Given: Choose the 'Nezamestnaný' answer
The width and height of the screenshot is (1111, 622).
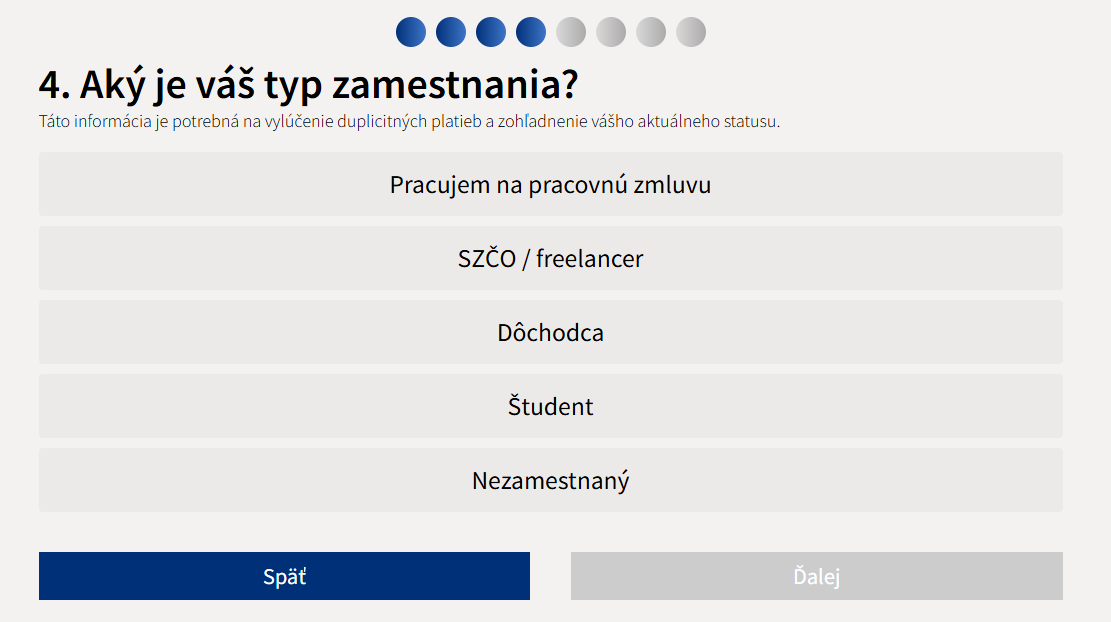Looking at the screenshot, I should [x=551, y=480].
